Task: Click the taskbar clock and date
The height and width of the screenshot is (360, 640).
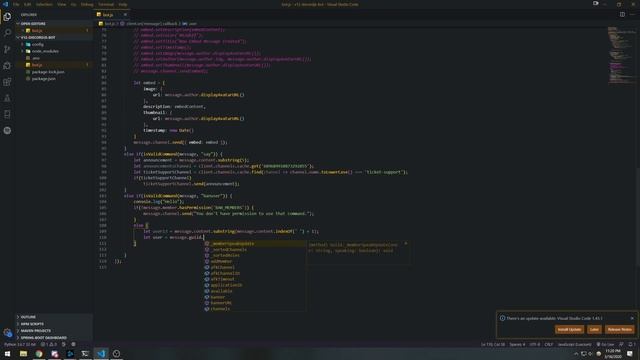Action: (613, 353)
